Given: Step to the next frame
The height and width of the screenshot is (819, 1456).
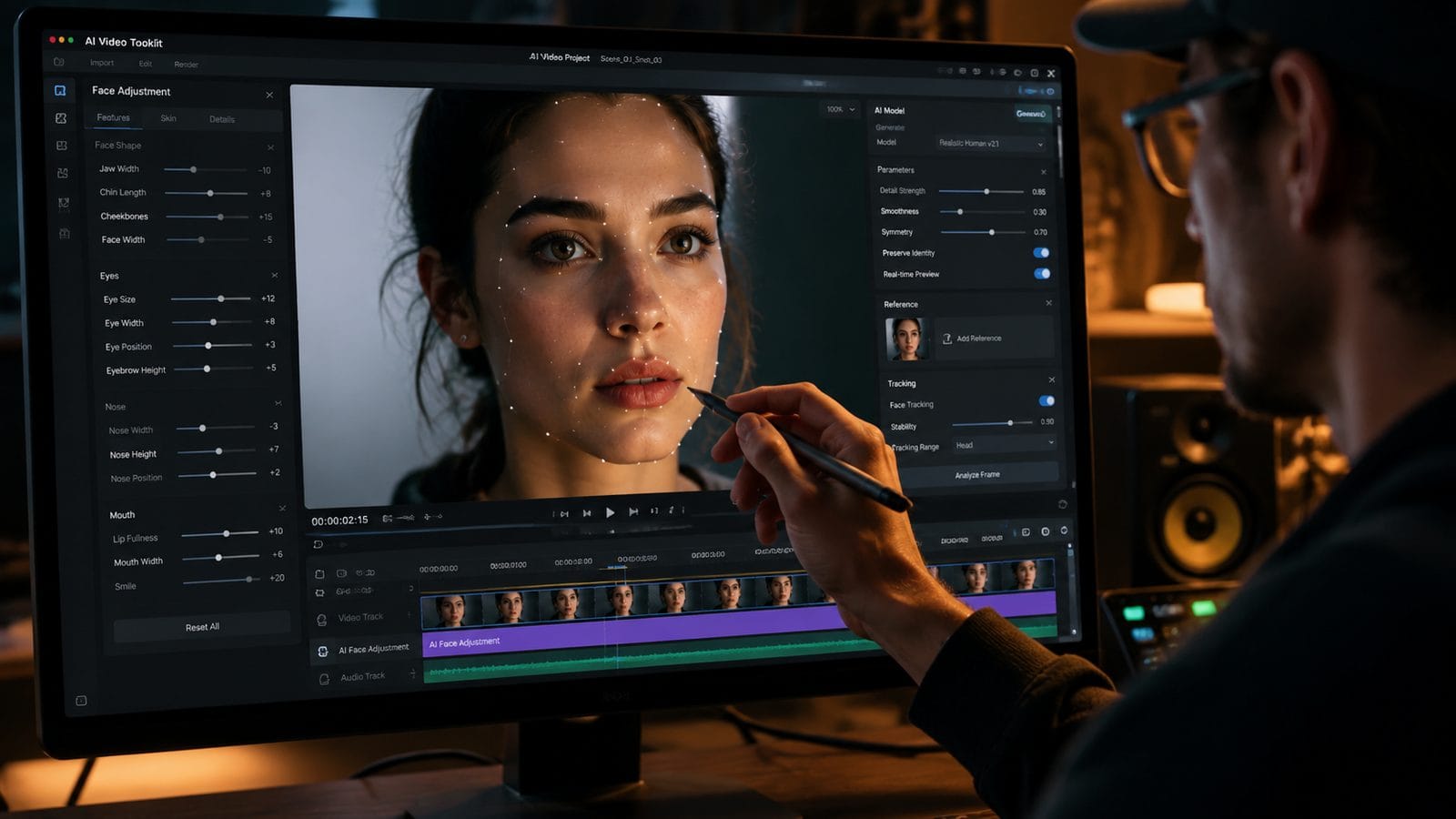Looking at the screenshot, I should [x=633, y=512].
